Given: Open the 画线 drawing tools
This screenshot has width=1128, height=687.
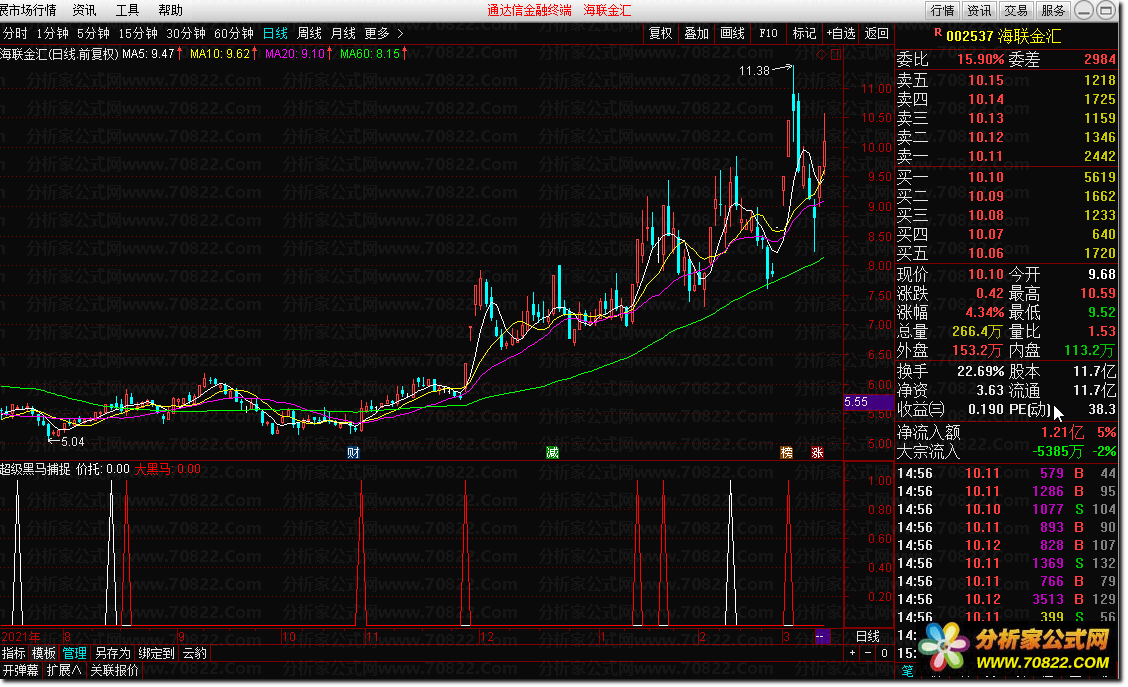Looking at the screenshot, I should click(732, 33).
